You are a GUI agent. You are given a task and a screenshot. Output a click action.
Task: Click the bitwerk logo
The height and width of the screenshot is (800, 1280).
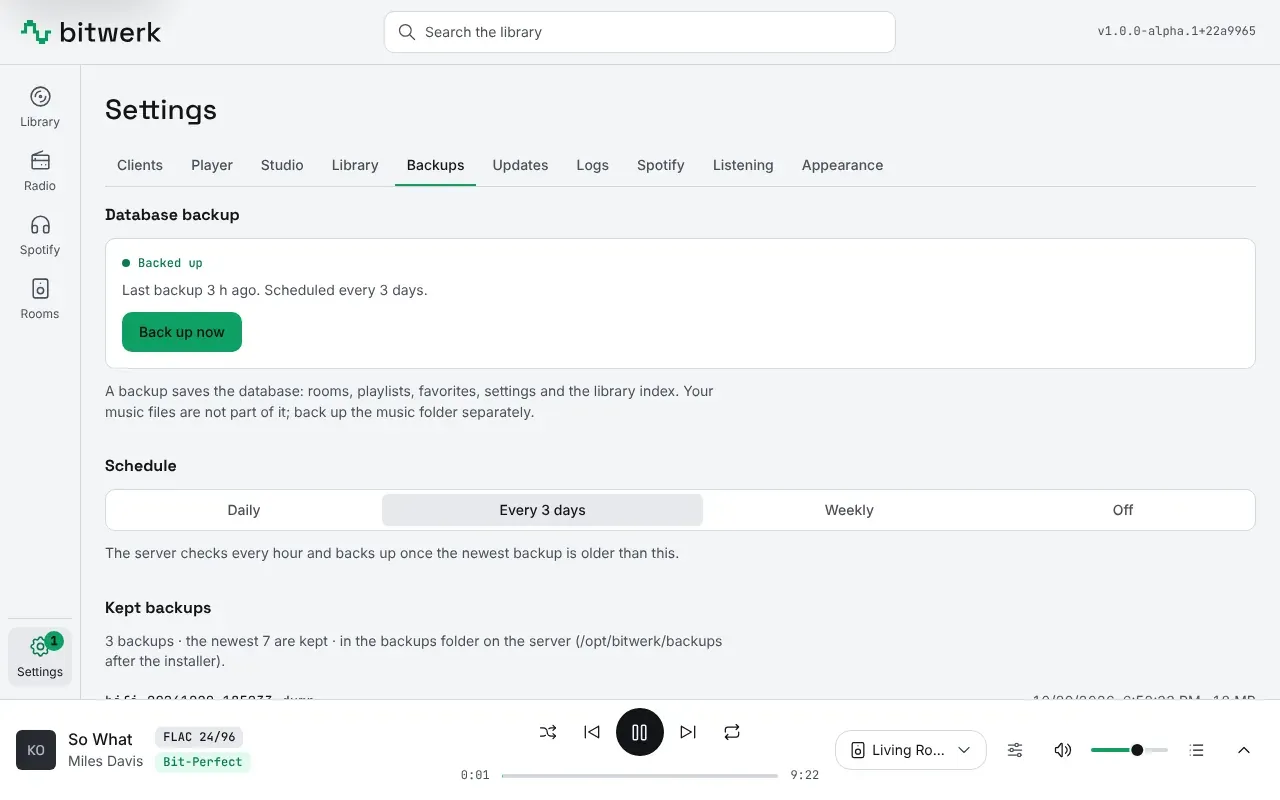point(91,32)
